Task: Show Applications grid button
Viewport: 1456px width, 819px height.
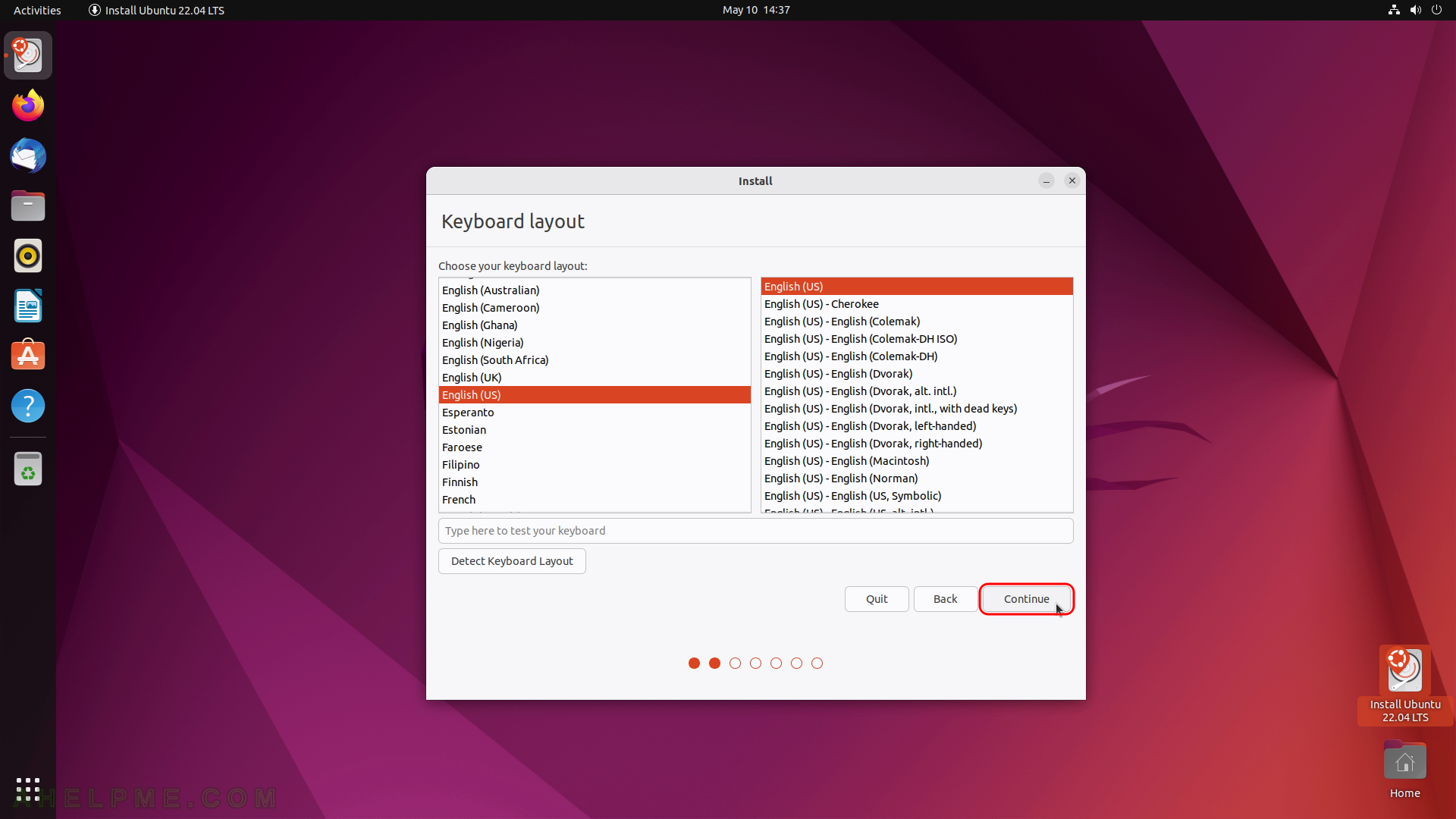Action: pos(28,789)
